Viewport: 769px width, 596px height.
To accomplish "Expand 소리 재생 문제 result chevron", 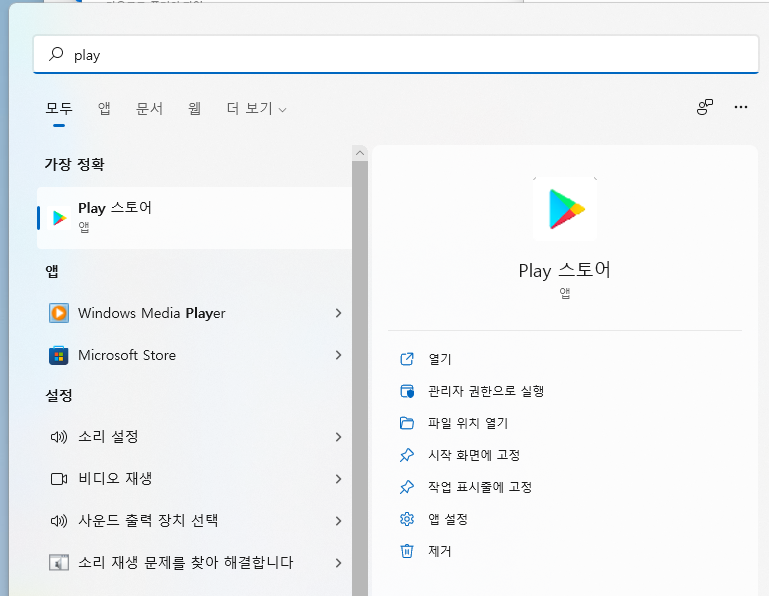I will click(x=338, y=563).
